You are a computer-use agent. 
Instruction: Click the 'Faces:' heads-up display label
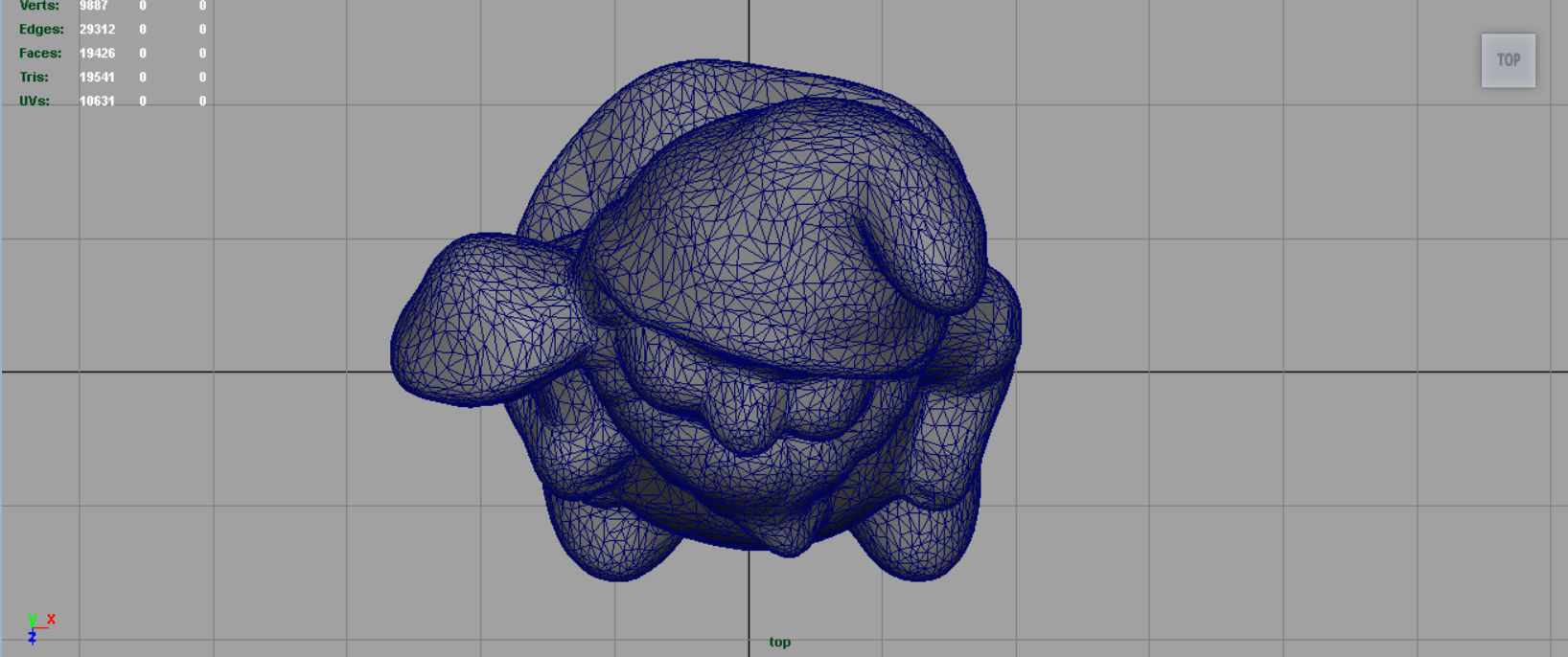coord(40,54)
